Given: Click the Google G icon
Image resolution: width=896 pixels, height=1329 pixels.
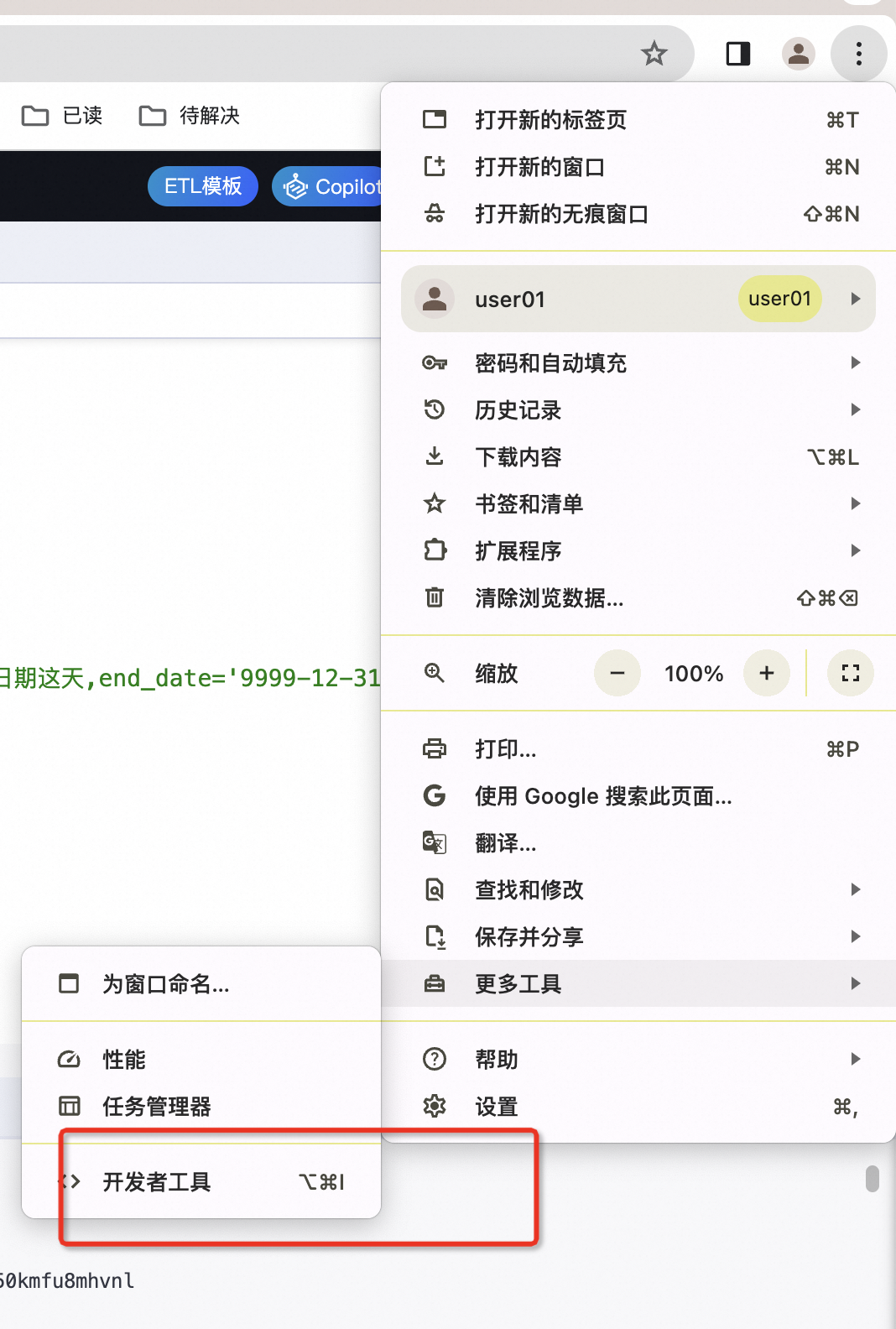Looking at the screenshot, I should coord(435,795).
